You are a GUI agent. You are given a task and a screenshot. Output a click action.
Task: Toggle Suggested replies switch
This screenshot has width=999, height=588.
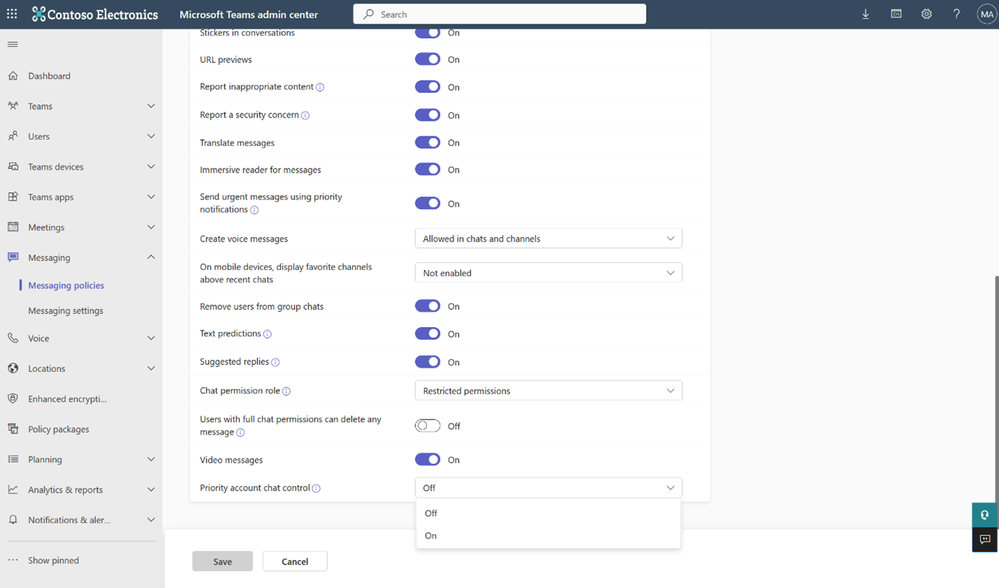428,362
